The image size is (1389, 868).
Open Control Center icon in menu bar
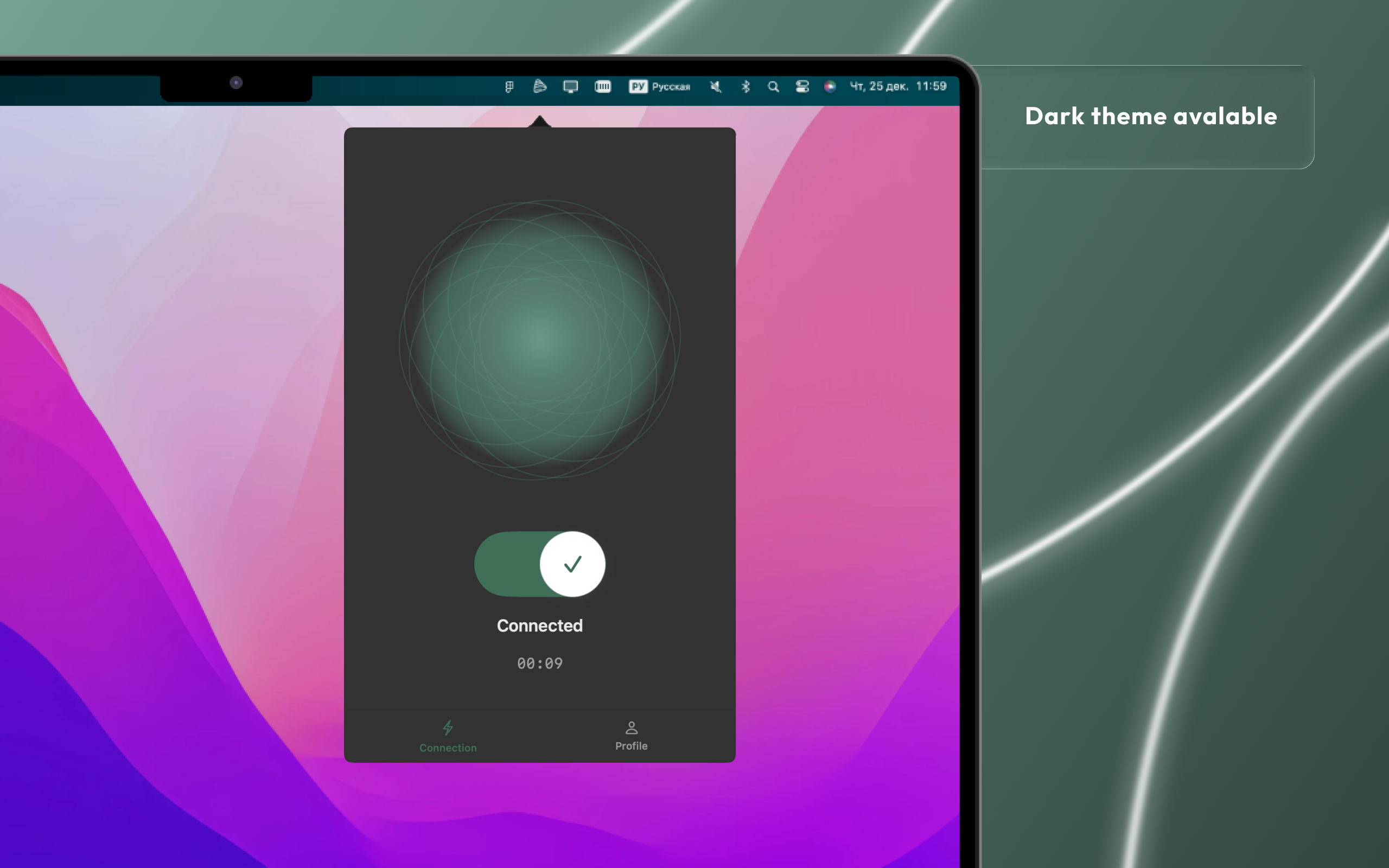pos(802,87)
